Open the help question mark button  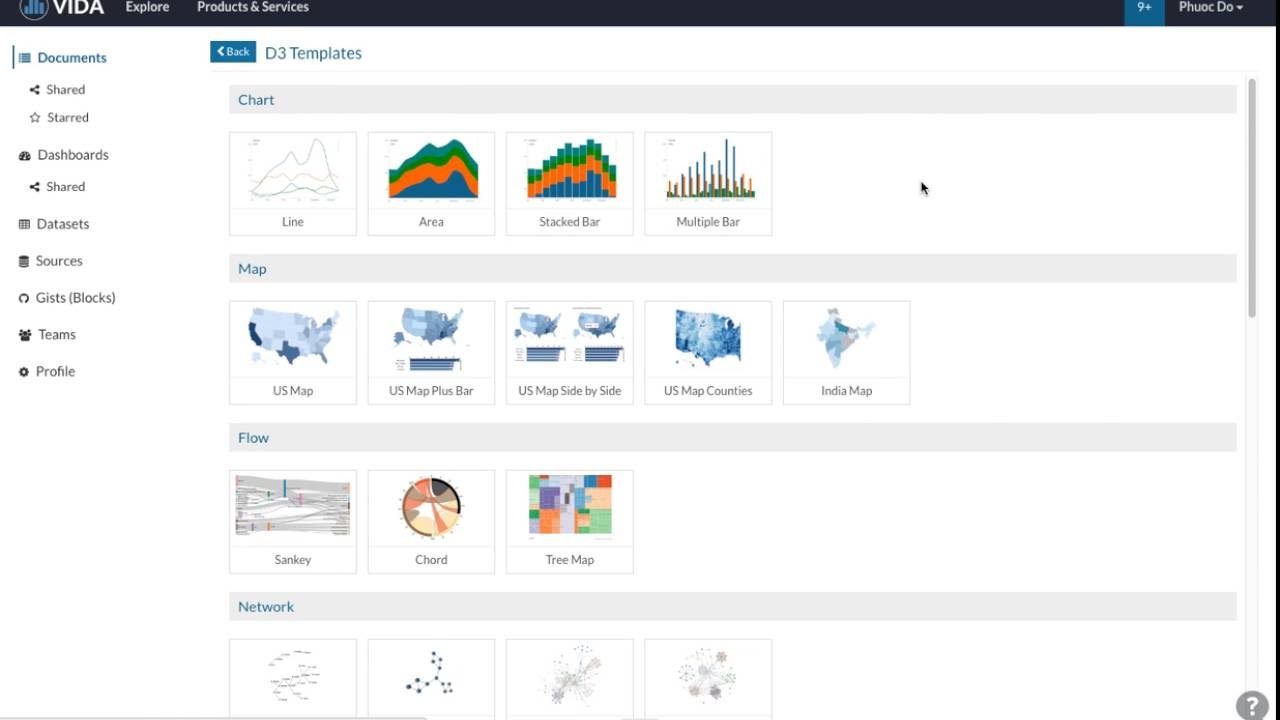1252,705
